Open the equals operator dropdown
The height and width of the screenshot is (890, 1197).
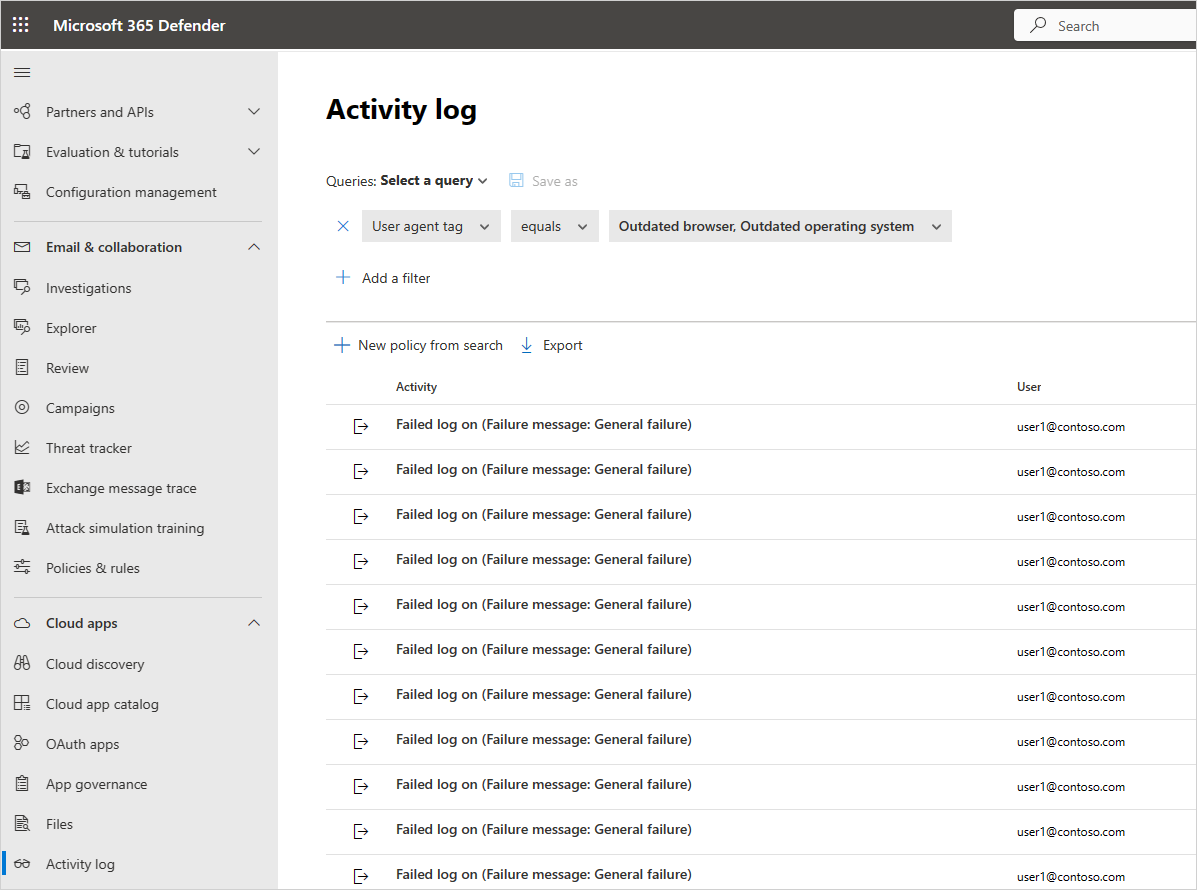click(554, 226)
